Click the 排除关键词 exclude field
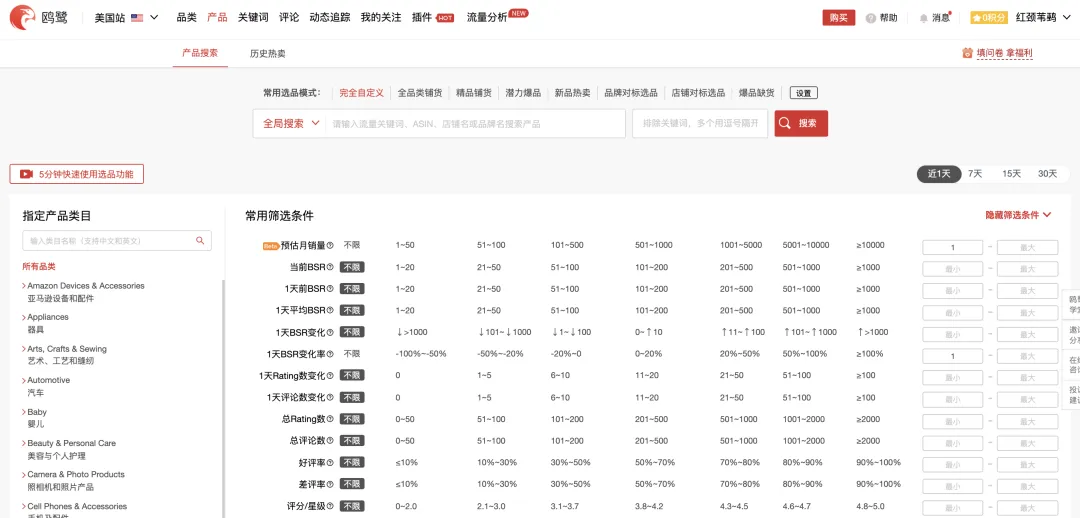Image resolution: width=1080 pixels, height=518 pixels. click(700, 123)
